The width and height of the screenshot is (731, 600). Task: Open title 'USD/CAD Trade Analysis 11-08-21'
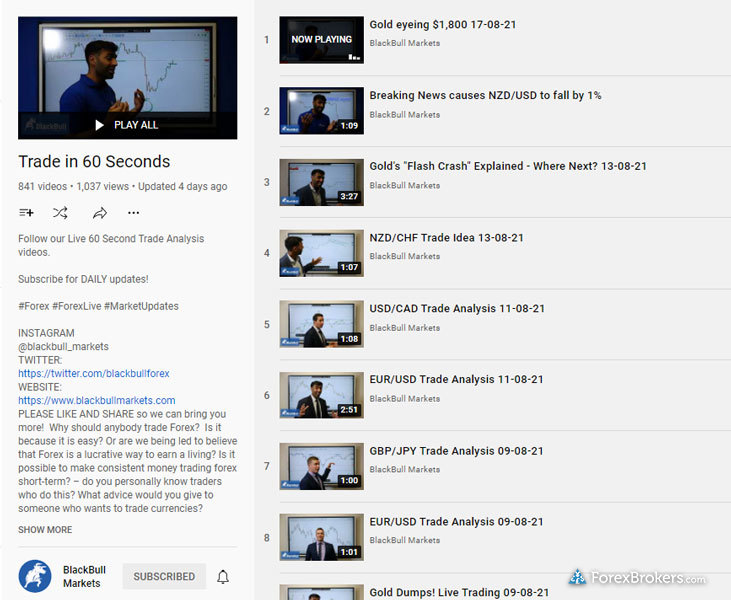point(457,309)
